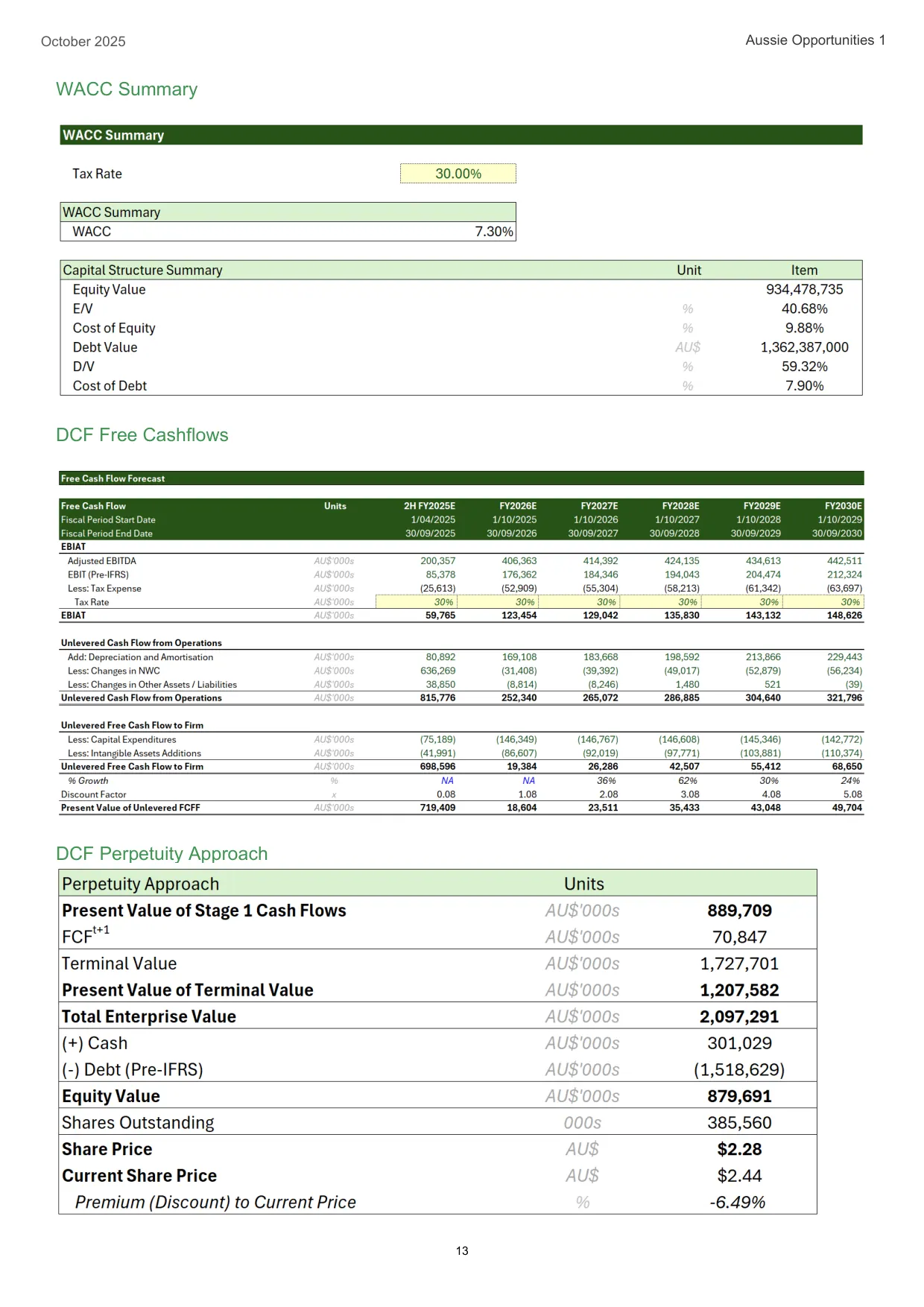Select present value figure 49,704

(x=847, y=808)
